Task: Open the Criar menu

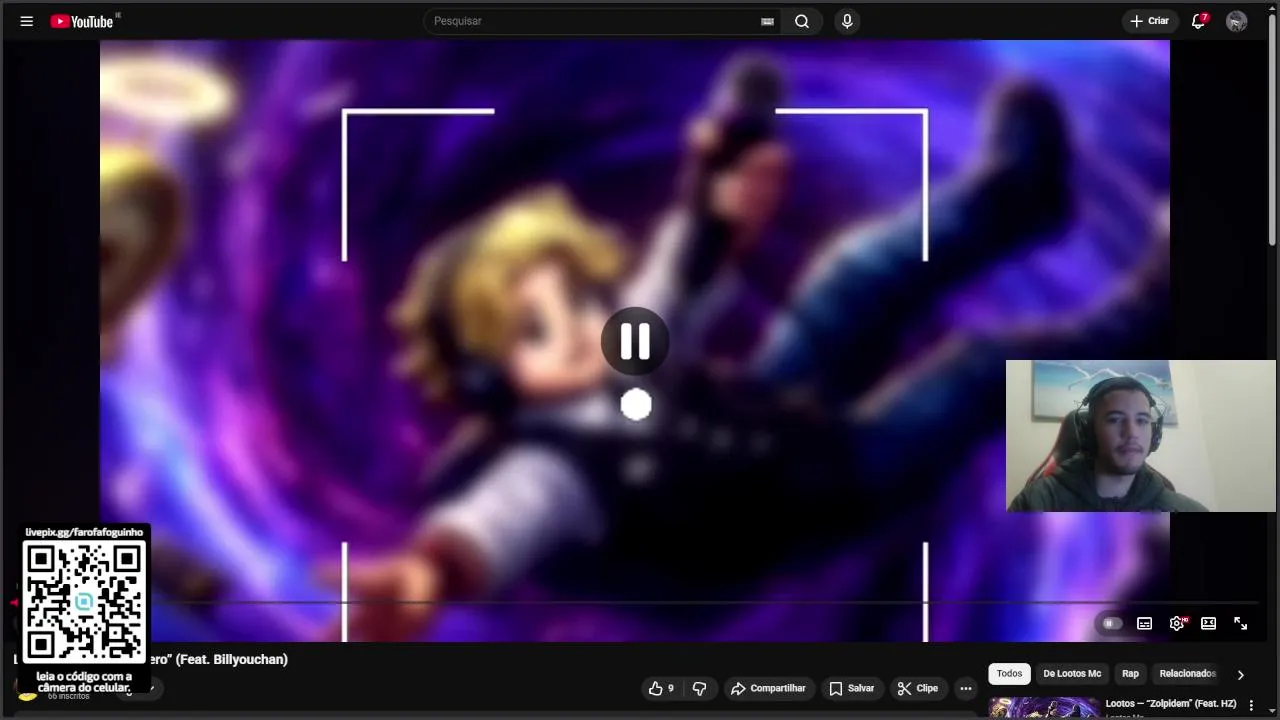Action: [x=1149, y=21]
